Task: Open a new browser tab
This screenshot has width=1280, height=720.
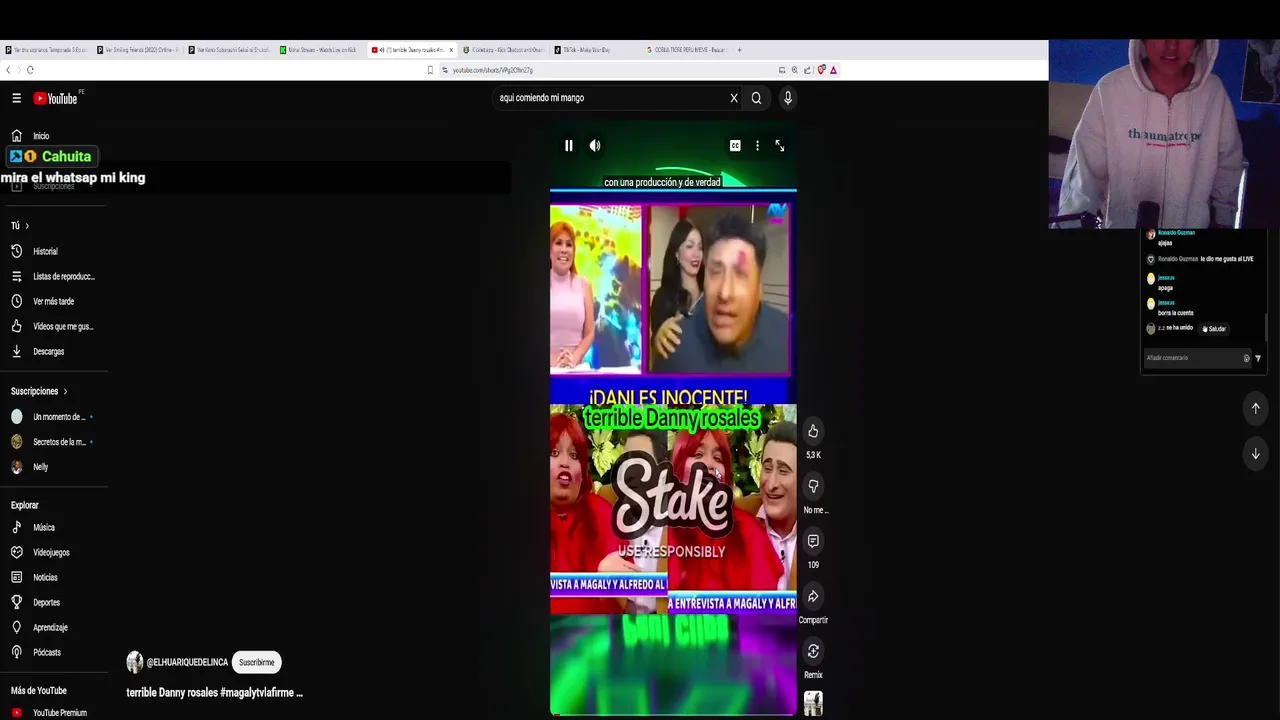Action: pyautogui.click(x=739, y=50)
